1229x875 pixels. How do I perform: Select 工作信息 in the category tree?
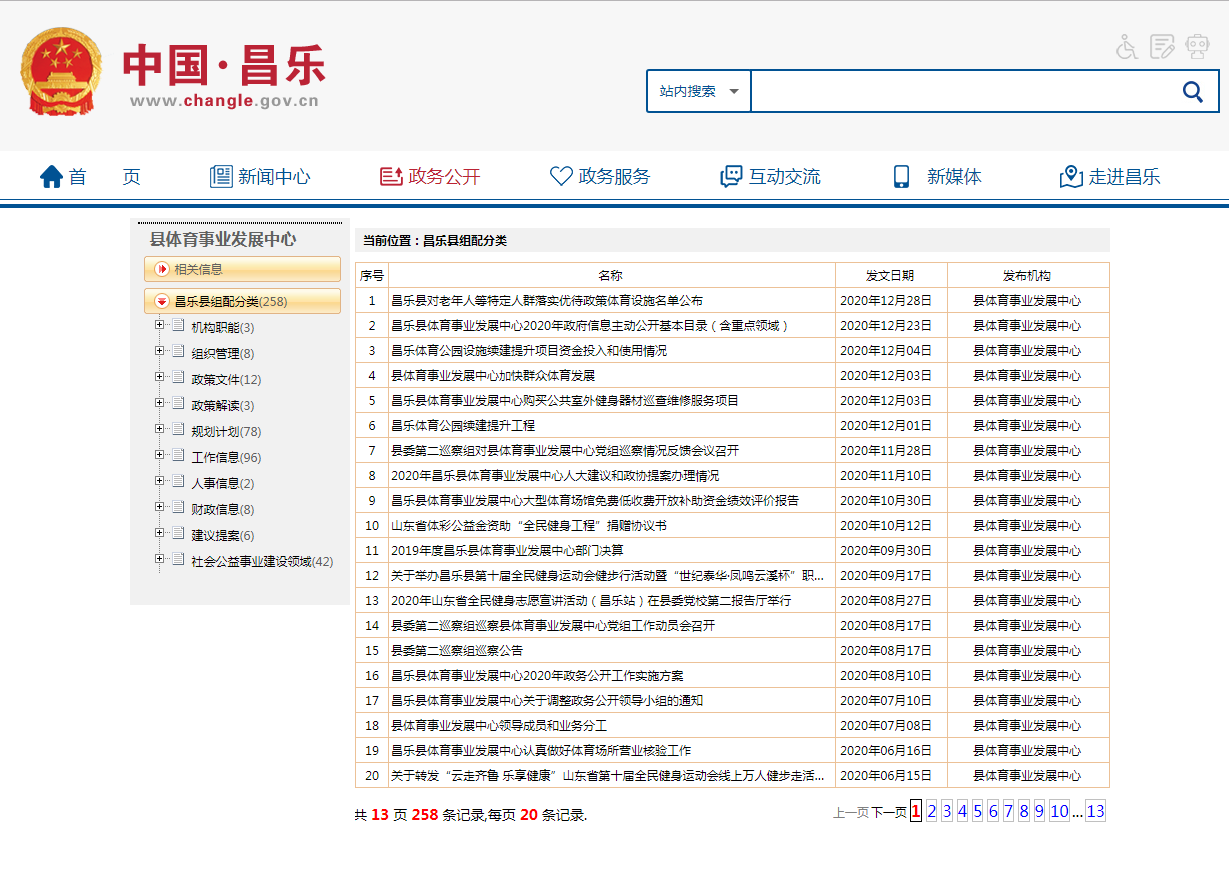pos(215,457)
